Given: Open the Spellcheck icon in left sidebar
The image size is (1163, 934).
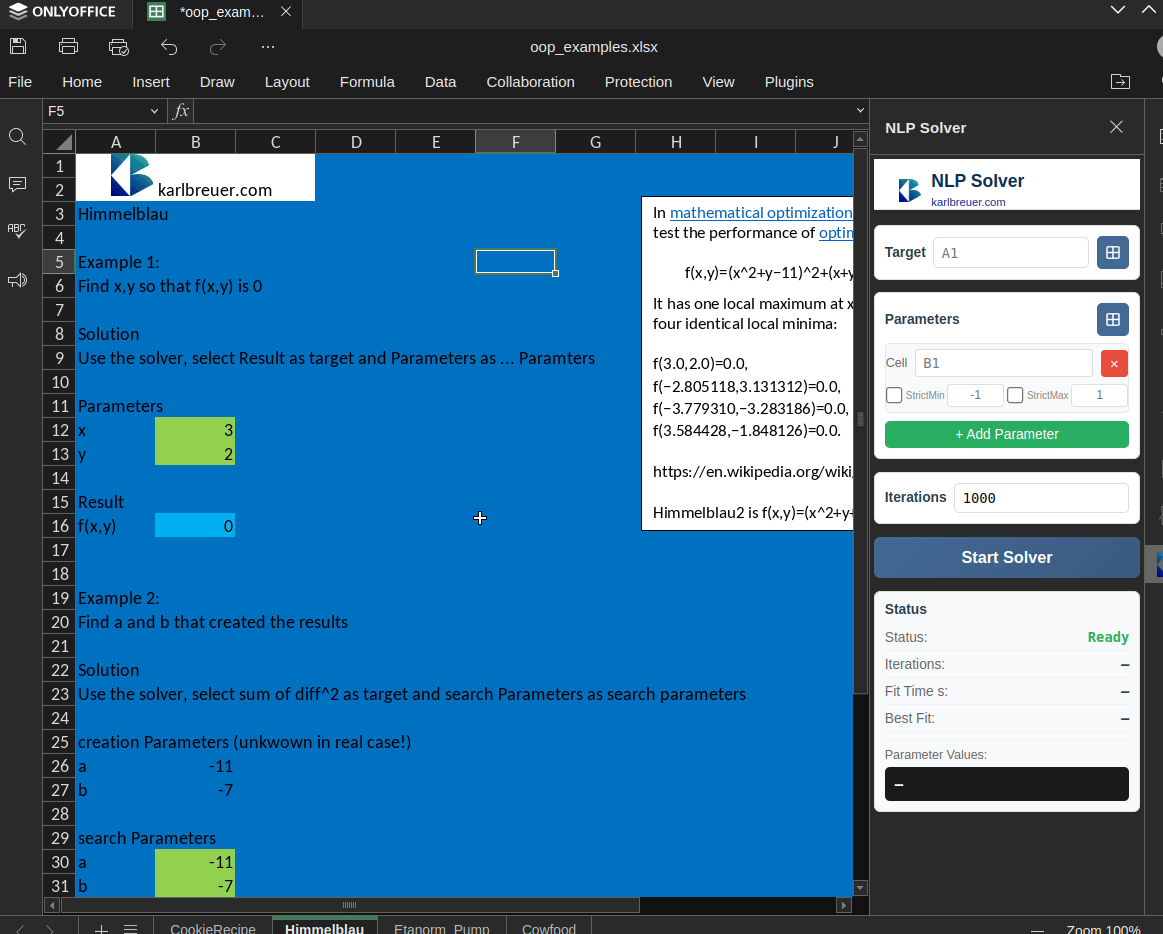Looking at the screenshot, I should click(17, 230).
